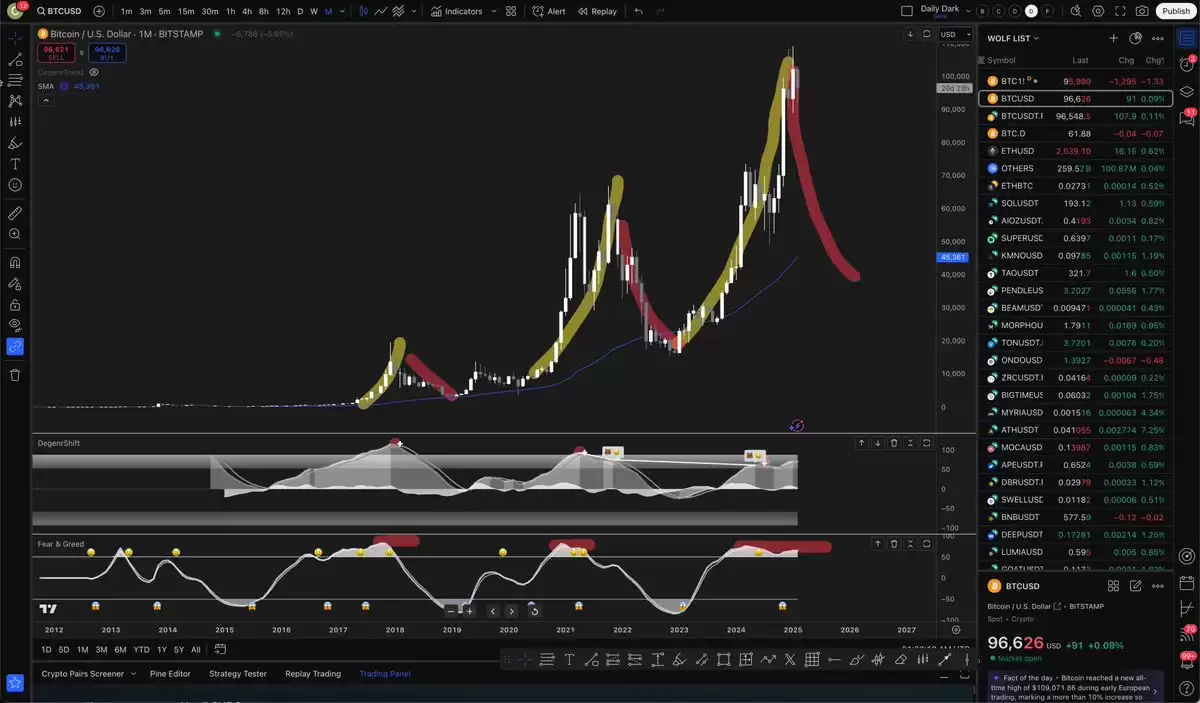
Task: Select the D daily timeframe
Action: pos(300,11)
